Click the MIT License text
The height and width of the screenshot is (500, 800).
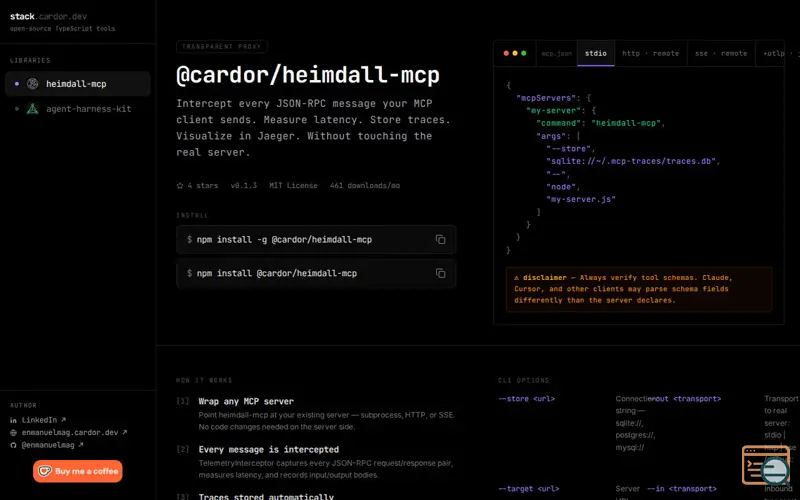tap(293, 186)
